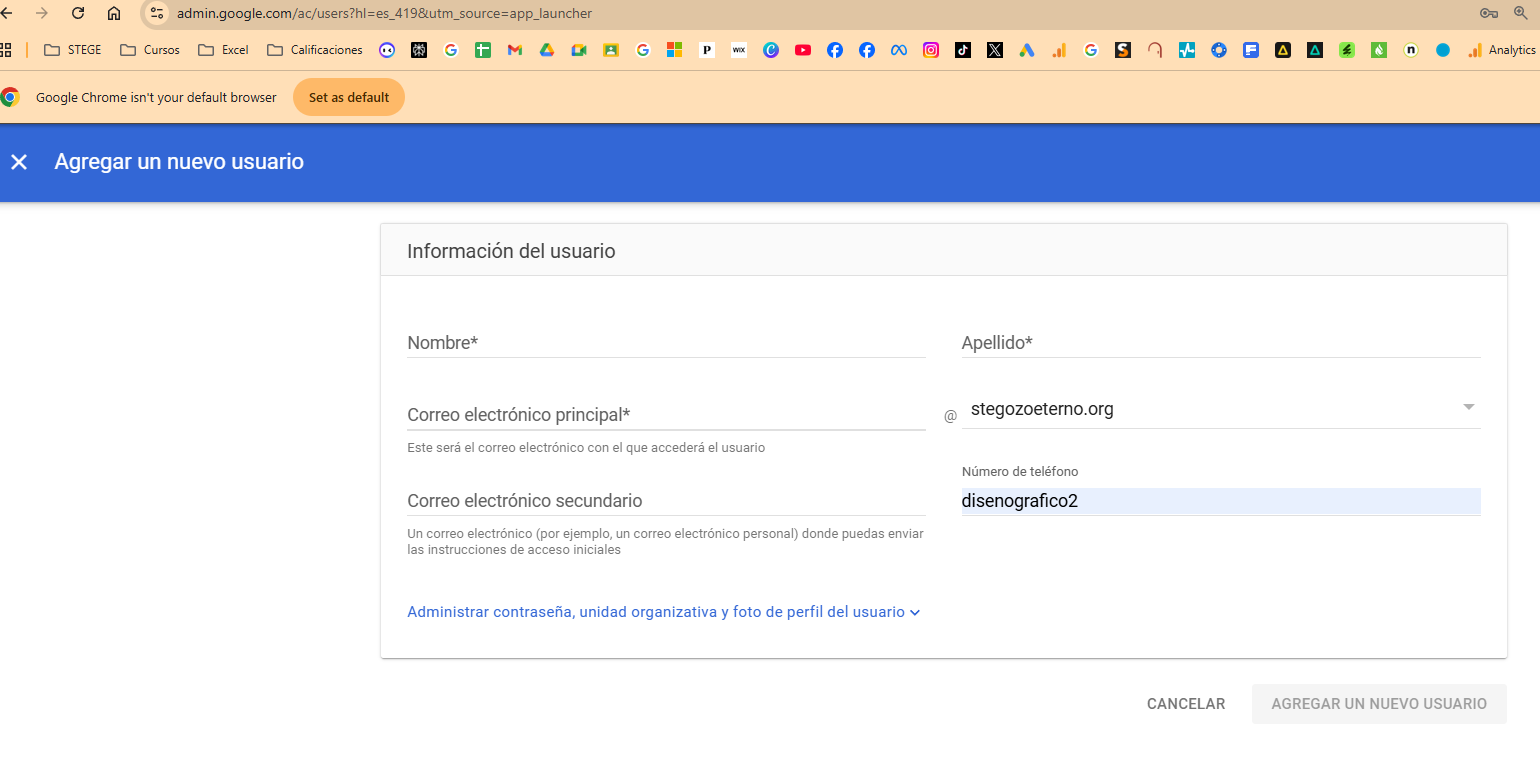Open the STEGE bookmarks folder

[x=73, y=50]
